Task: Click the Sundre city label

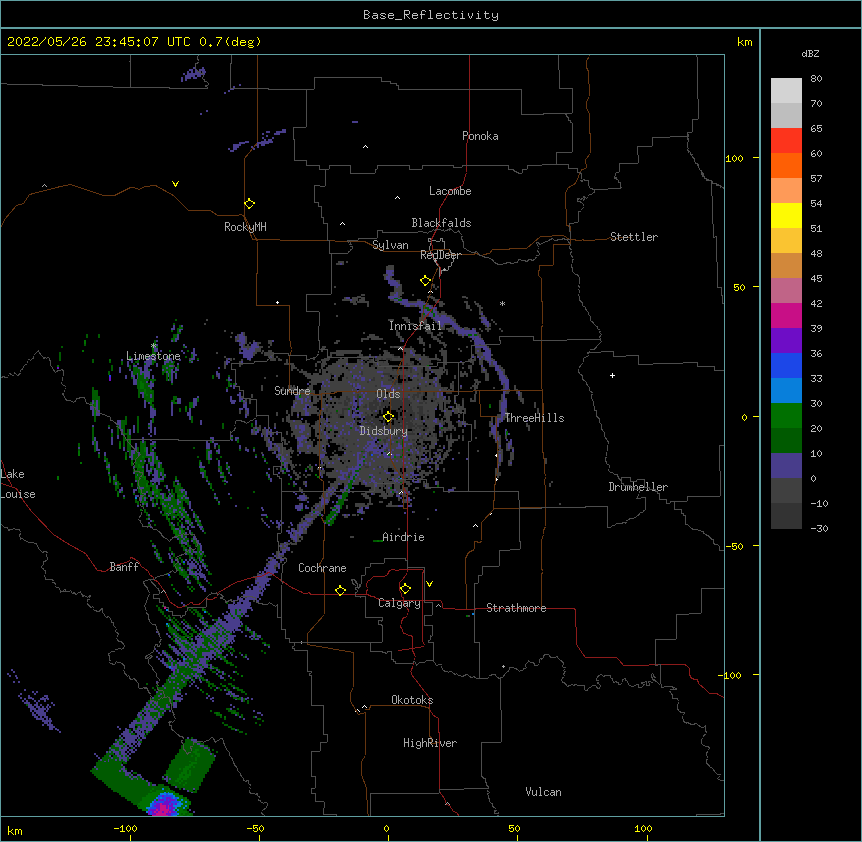Action: (292, 391)
